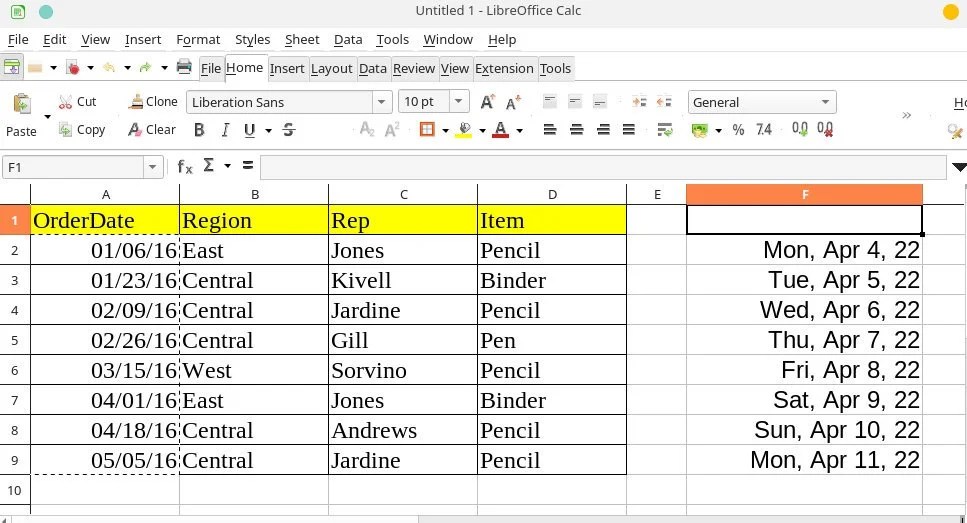Open the underline style dropdown arrow
This screenshot has height=523, width=967.
(x=268, y=130)
